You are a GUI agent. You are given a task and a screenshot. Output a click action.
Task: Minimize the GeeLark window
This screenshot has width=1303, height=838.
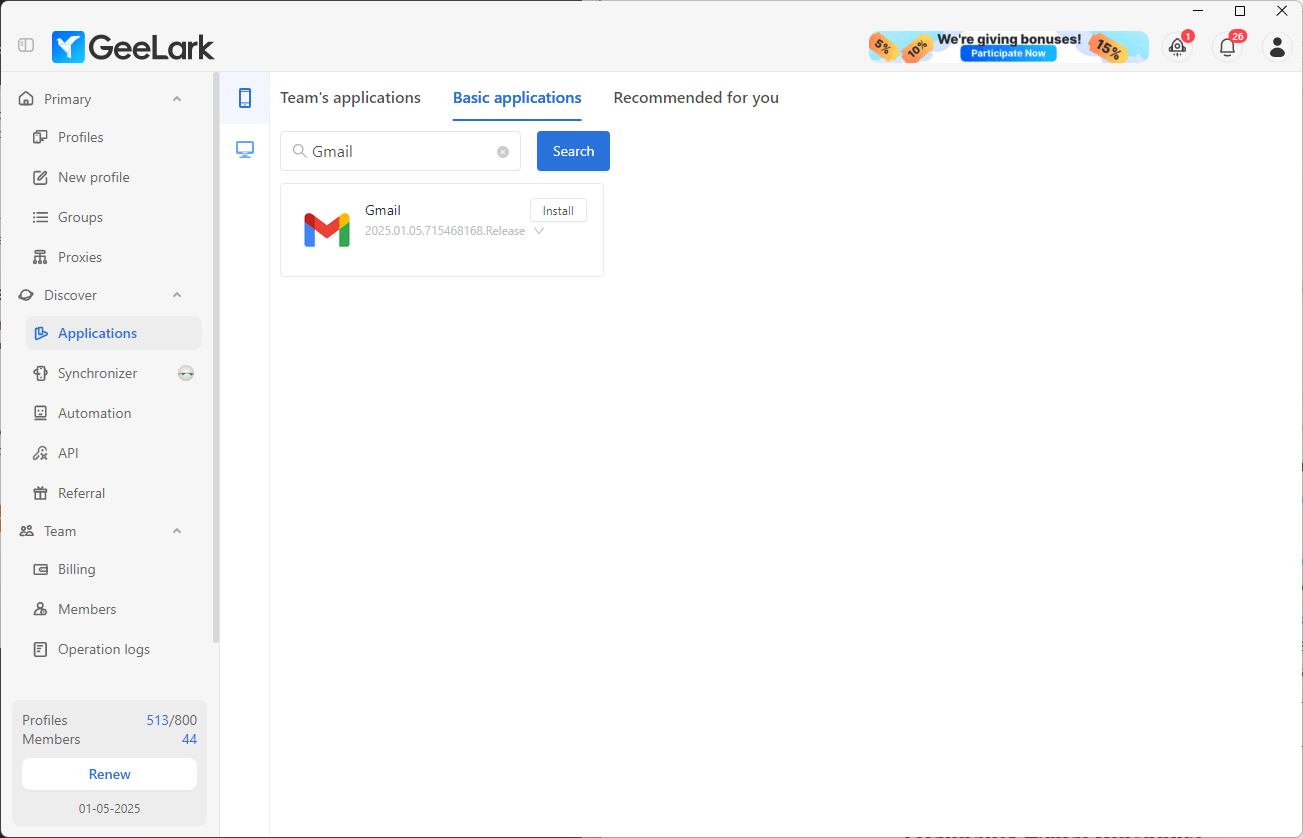click(x=1198, y=11)
